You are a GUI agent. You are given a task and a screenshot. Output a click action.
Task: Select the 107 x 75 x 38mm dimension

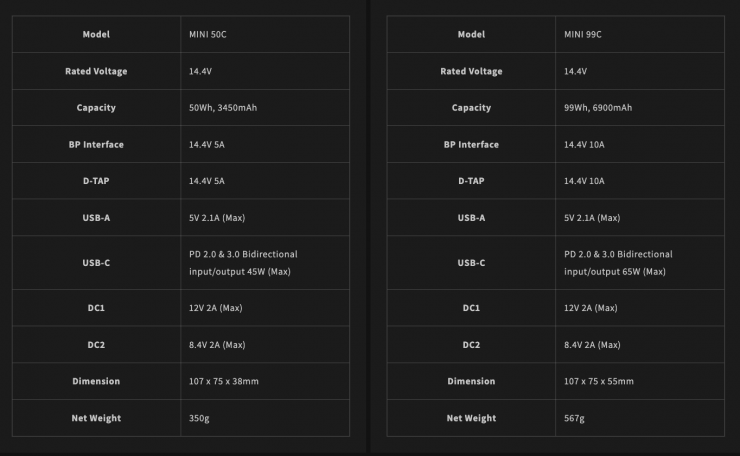click(x=223, y=381)
